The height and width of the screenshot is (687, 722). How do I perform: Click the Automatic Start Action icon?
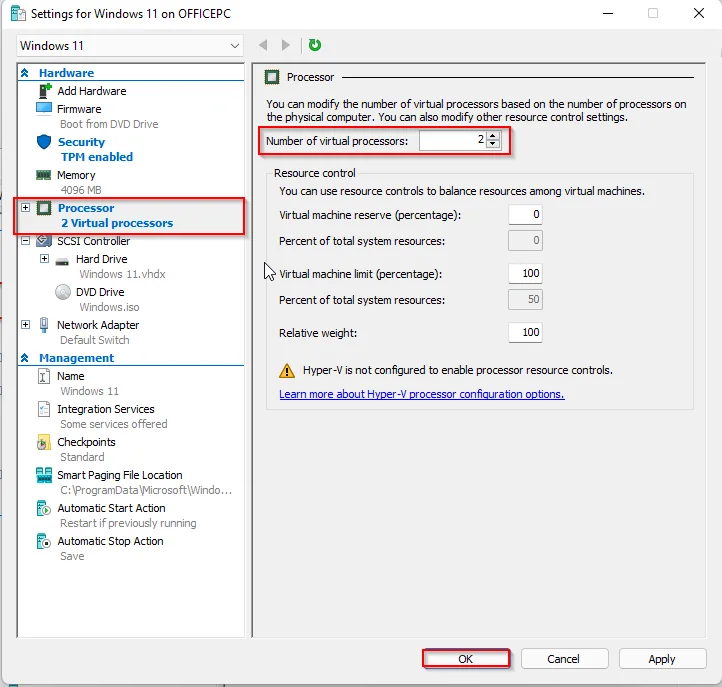point(43,508)
